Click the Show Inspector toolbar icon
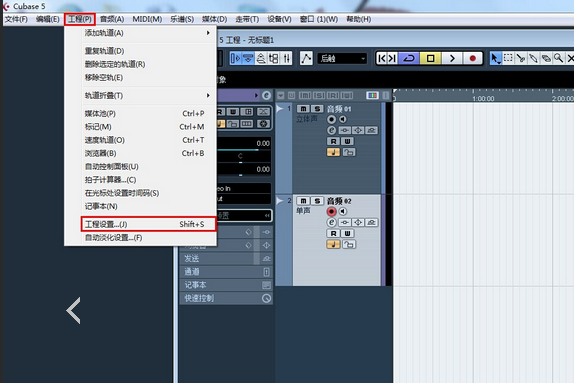The image size is (574, 383). (236, 58)
